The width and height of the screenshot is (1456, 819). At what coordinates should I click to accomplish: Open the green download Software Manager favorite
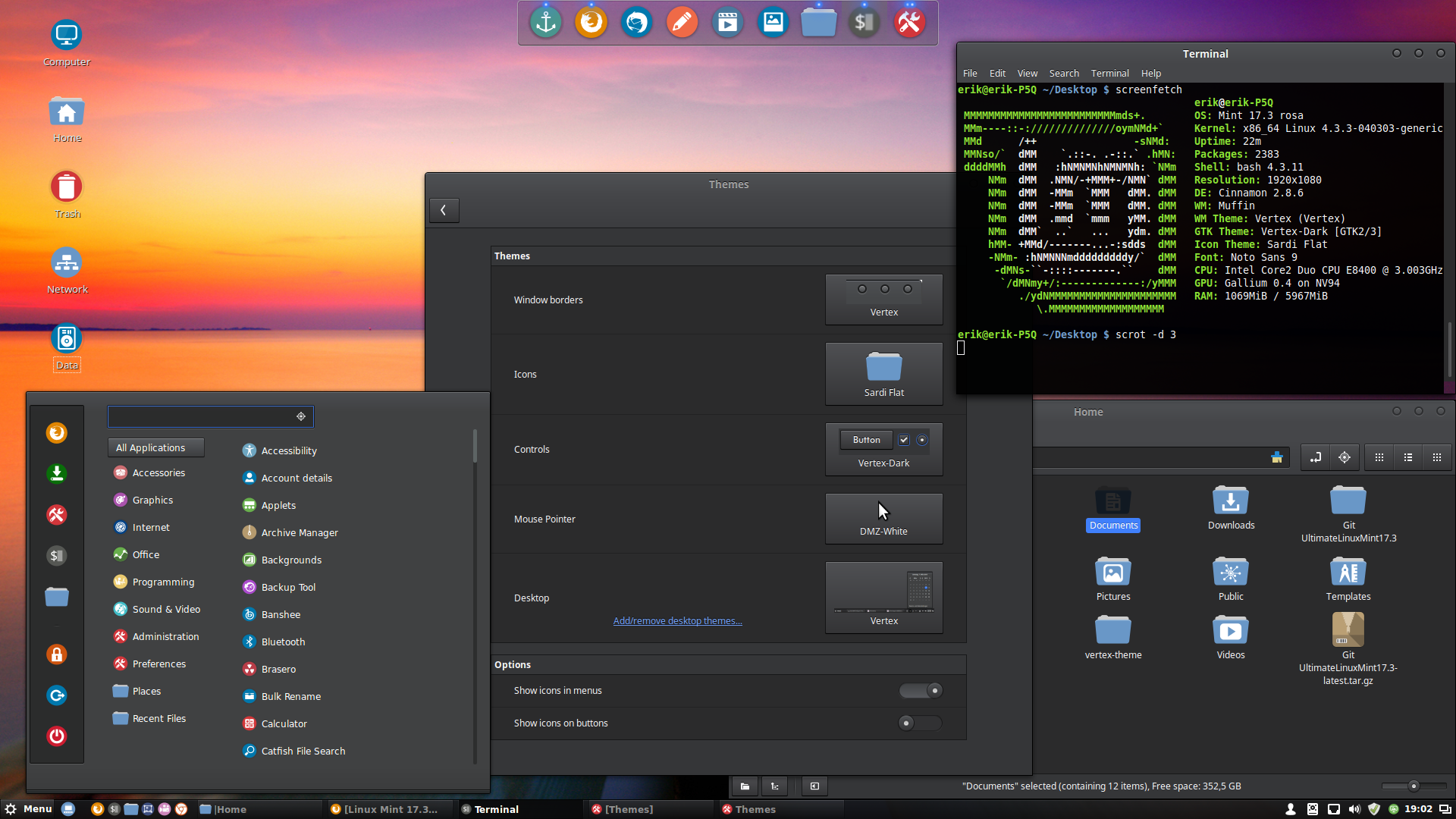tap(57, 474)
